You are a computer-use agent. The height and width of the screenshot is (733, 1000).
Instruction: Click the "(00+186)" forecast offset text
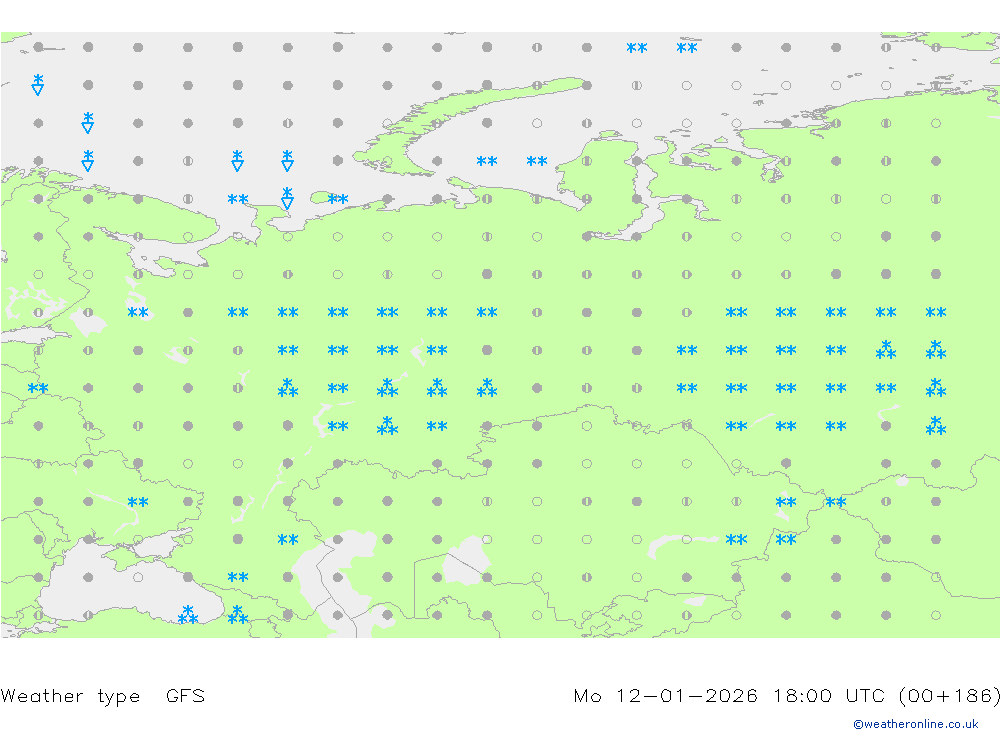click(949, 695)
